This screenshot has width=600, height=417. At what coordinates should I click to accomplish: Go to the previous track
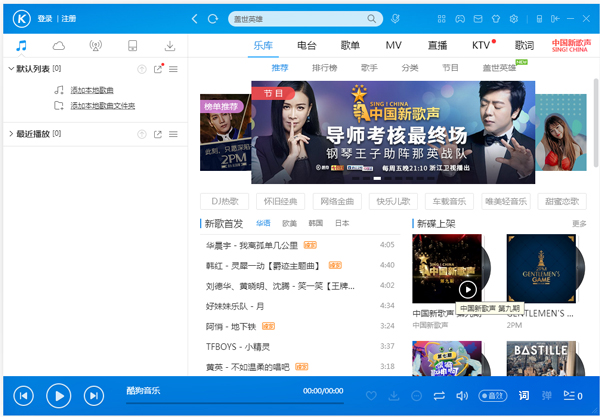pos(23,396)
